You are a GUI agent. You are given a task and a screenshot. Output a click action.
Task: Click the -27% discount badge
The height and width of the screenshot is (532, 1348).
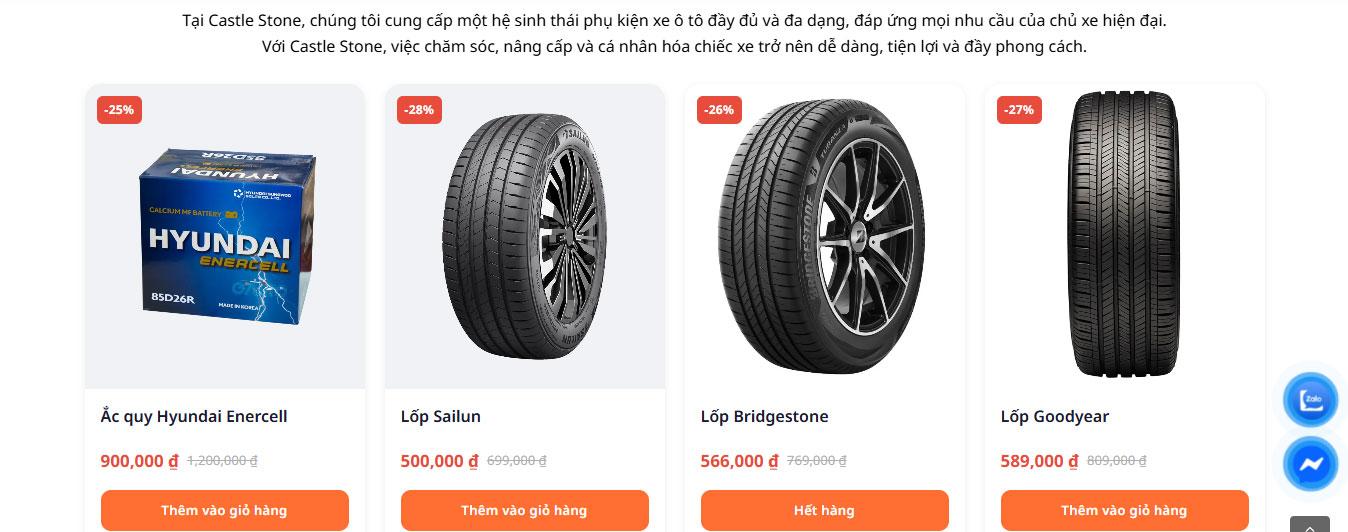1019,110
